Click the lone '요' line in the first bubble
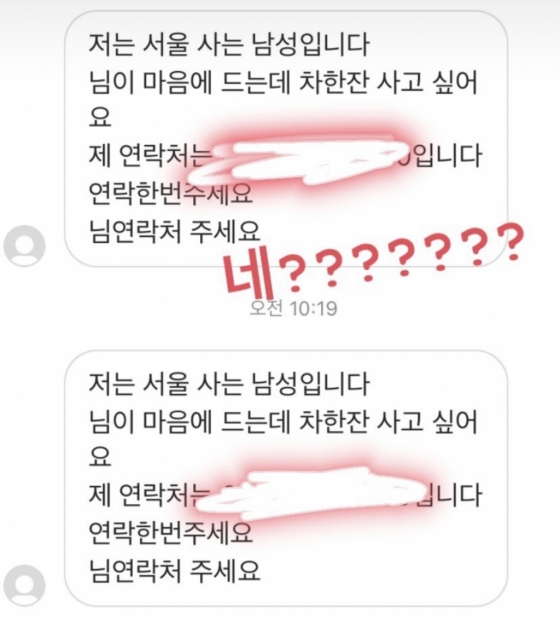This screenshot has width=560, height=625. [99, 118]
